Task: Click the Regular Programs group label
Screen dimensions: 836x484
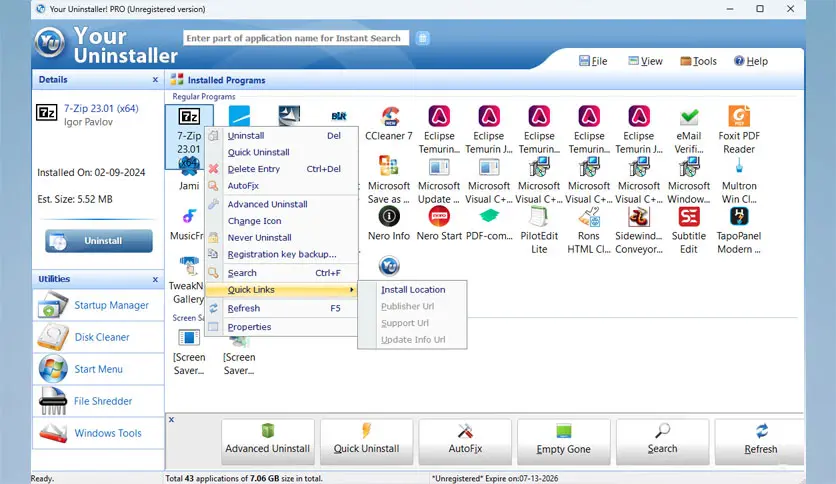Action: [x=204, y=96]
